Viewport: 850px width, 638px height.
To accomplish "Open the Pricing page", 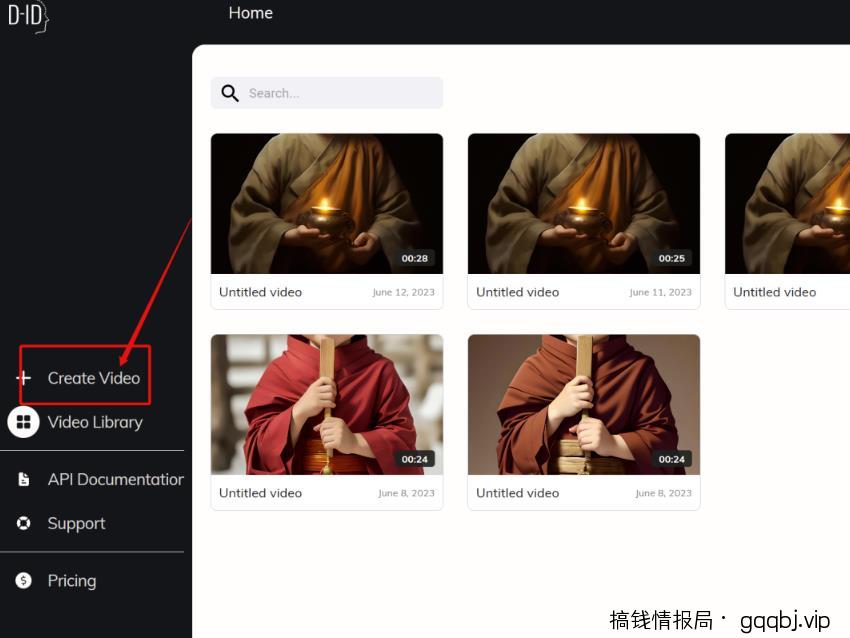I will (x=71, y=580).
